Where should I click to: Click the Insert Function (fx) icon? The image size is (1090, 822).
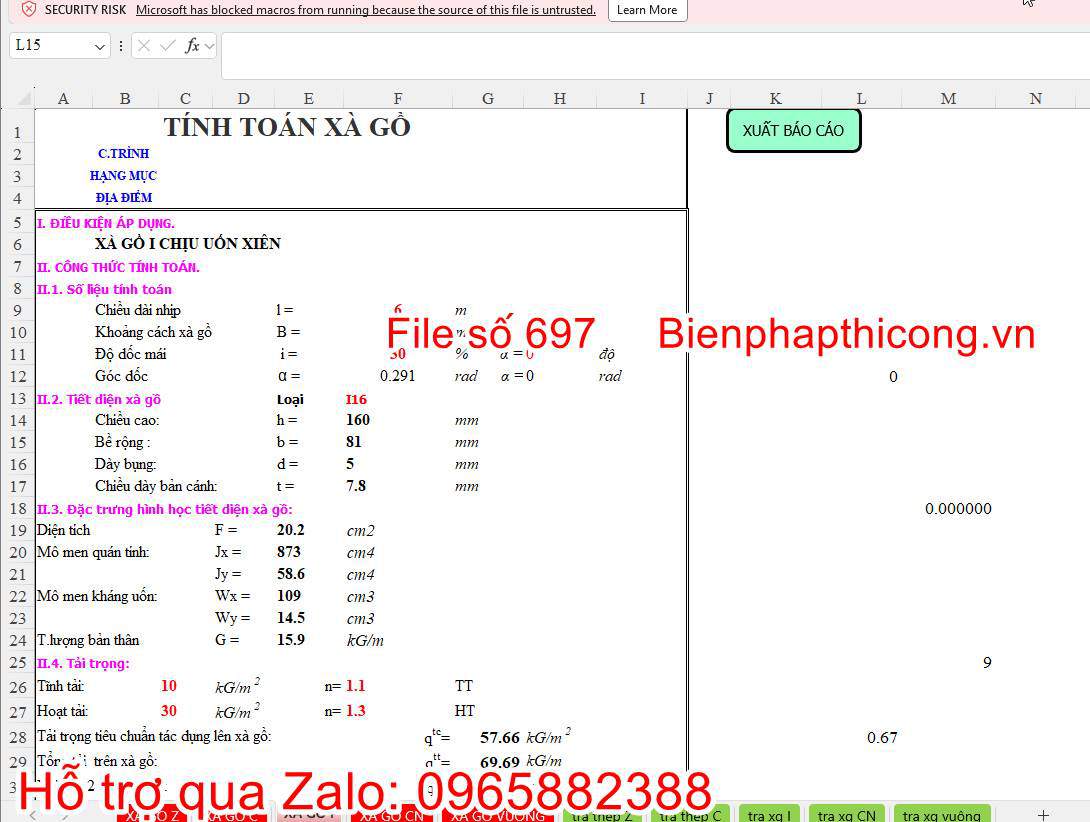[x=192, y=46]
